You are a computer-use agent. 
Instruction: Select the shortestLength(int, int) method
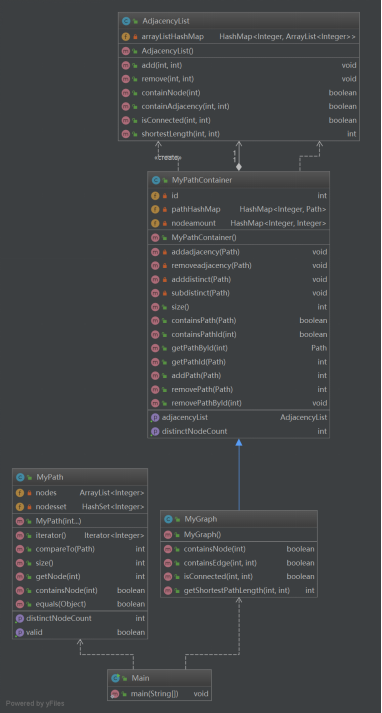click(239, 134)
